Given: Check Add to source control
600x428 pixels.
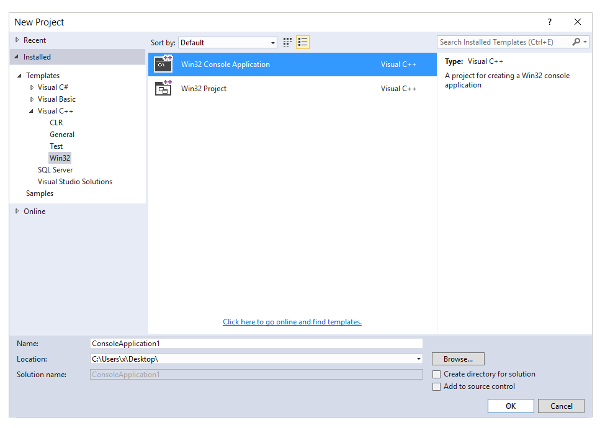Looking at the screenshot, I should [436, 387].
